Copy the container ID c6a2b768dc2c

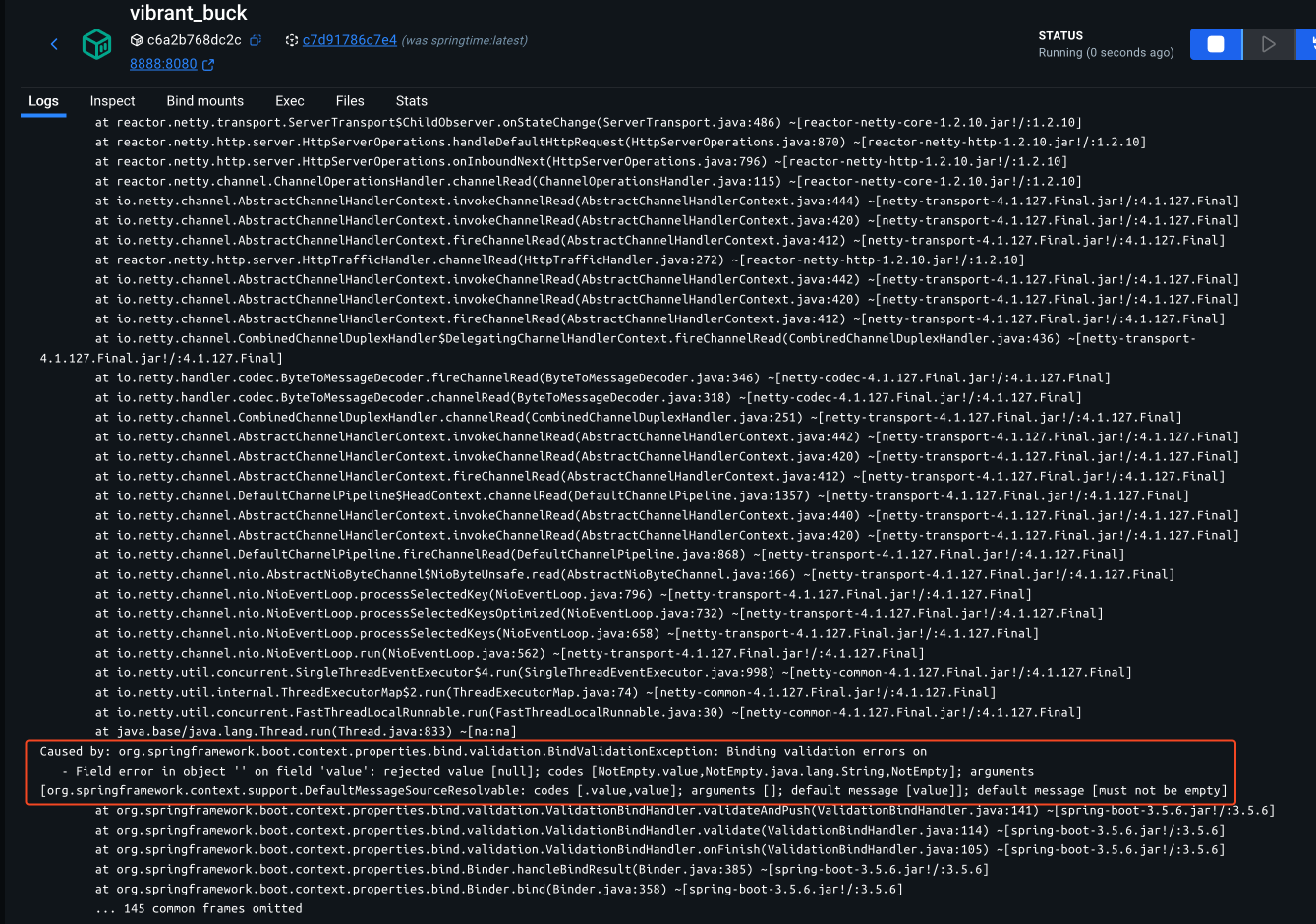[256, 40]
